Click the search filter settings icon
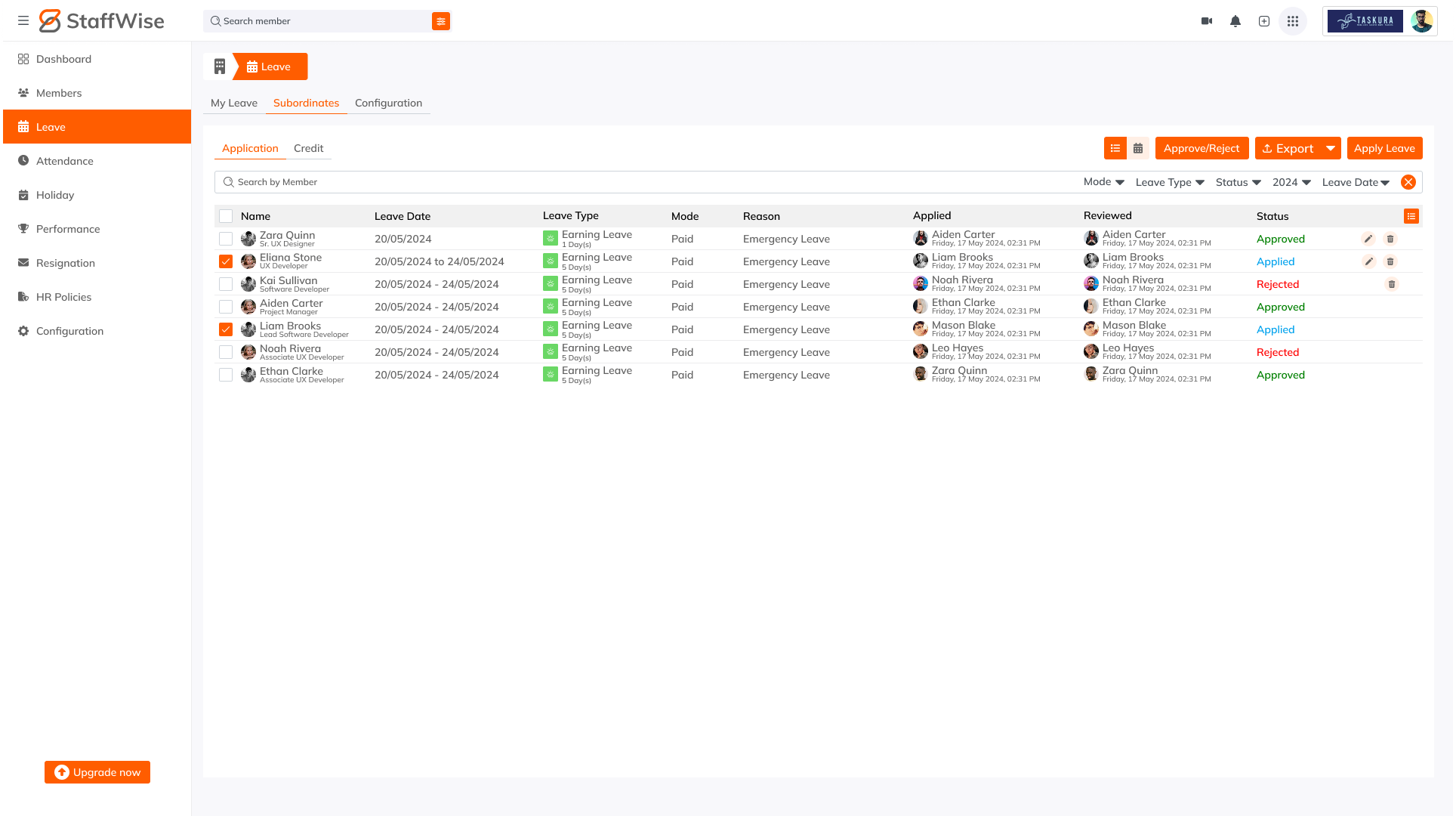The width and height of the screenshot is (1456, 816). pos(441,21)
